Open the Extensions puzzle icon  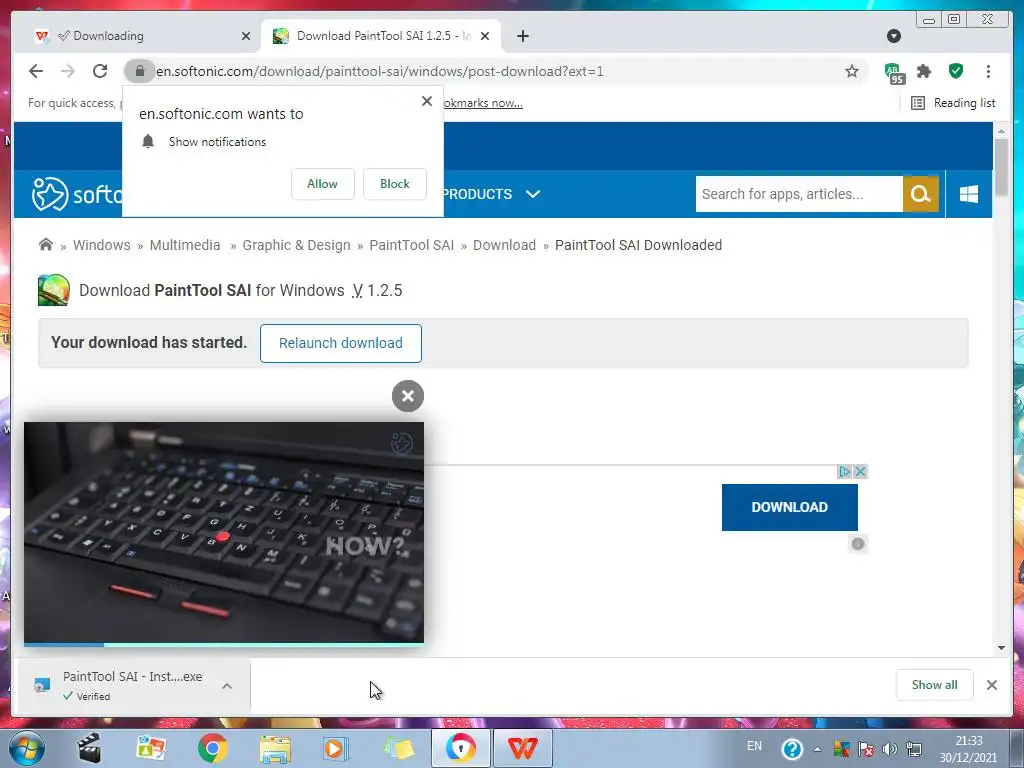pyautogui.click(x=924, y=71)
